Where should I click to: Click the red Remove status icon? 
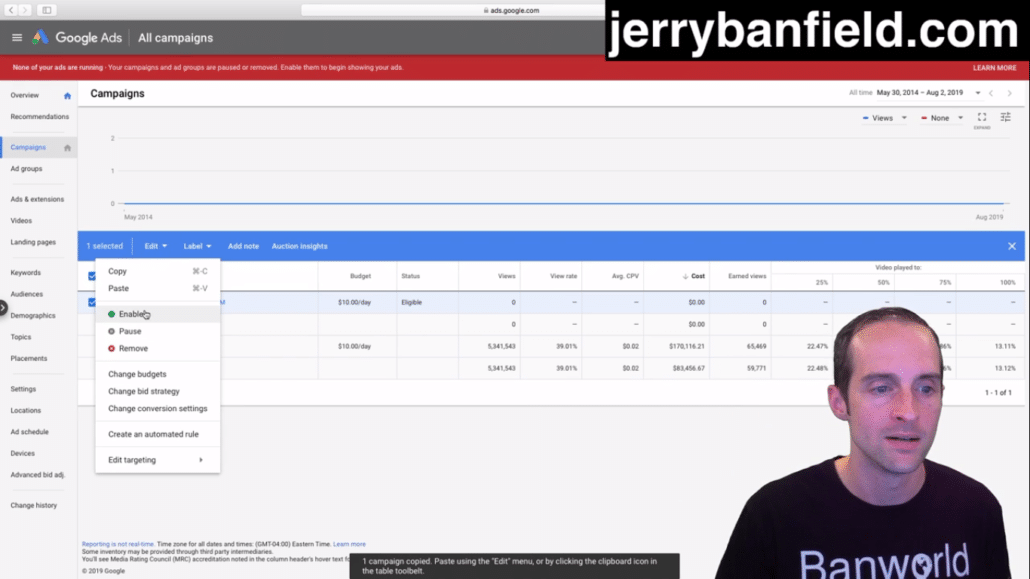pyautogui.click(x=112, y=348)
